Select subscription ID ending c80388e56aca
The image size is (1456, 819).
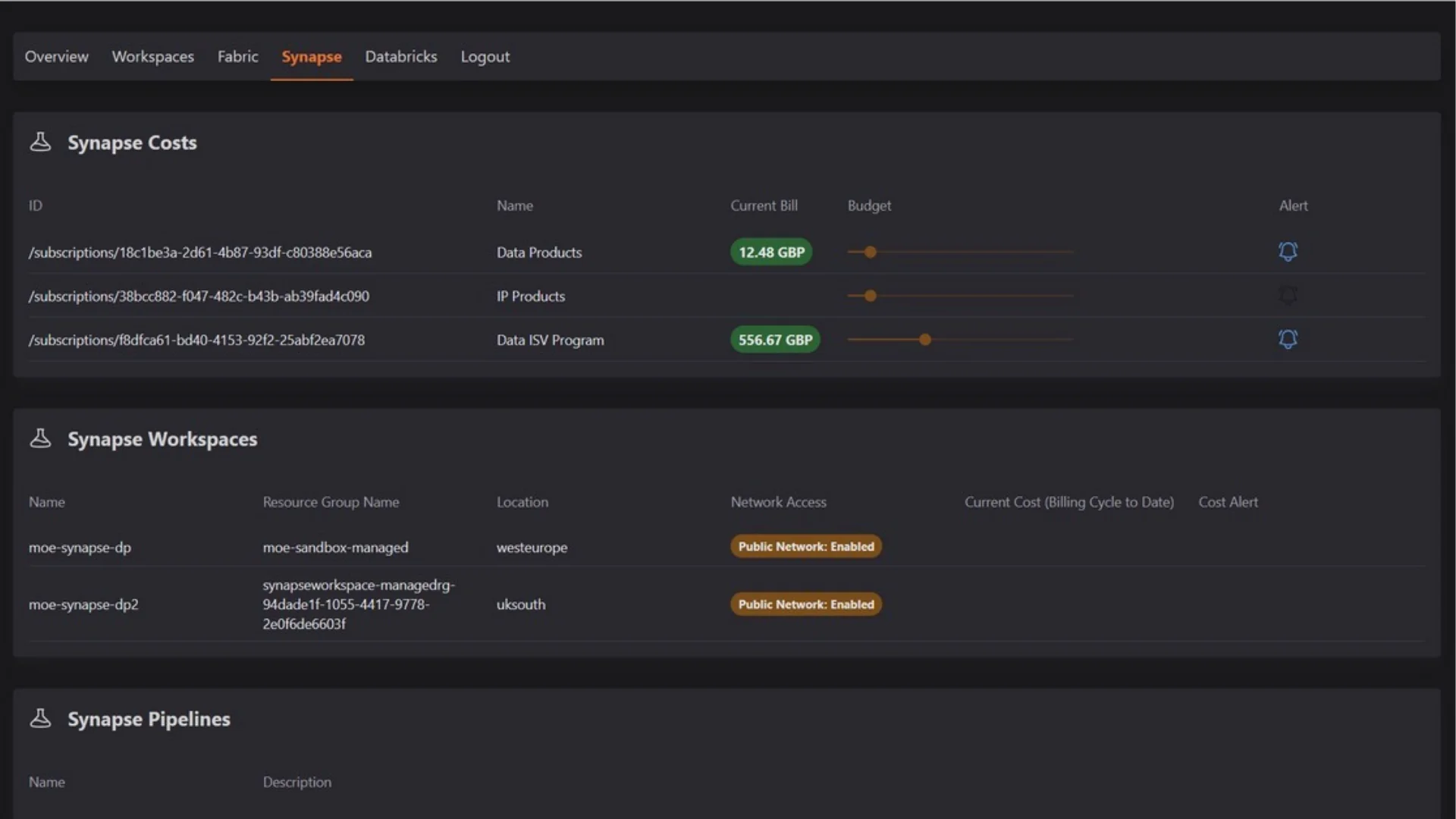pos(200,253)
